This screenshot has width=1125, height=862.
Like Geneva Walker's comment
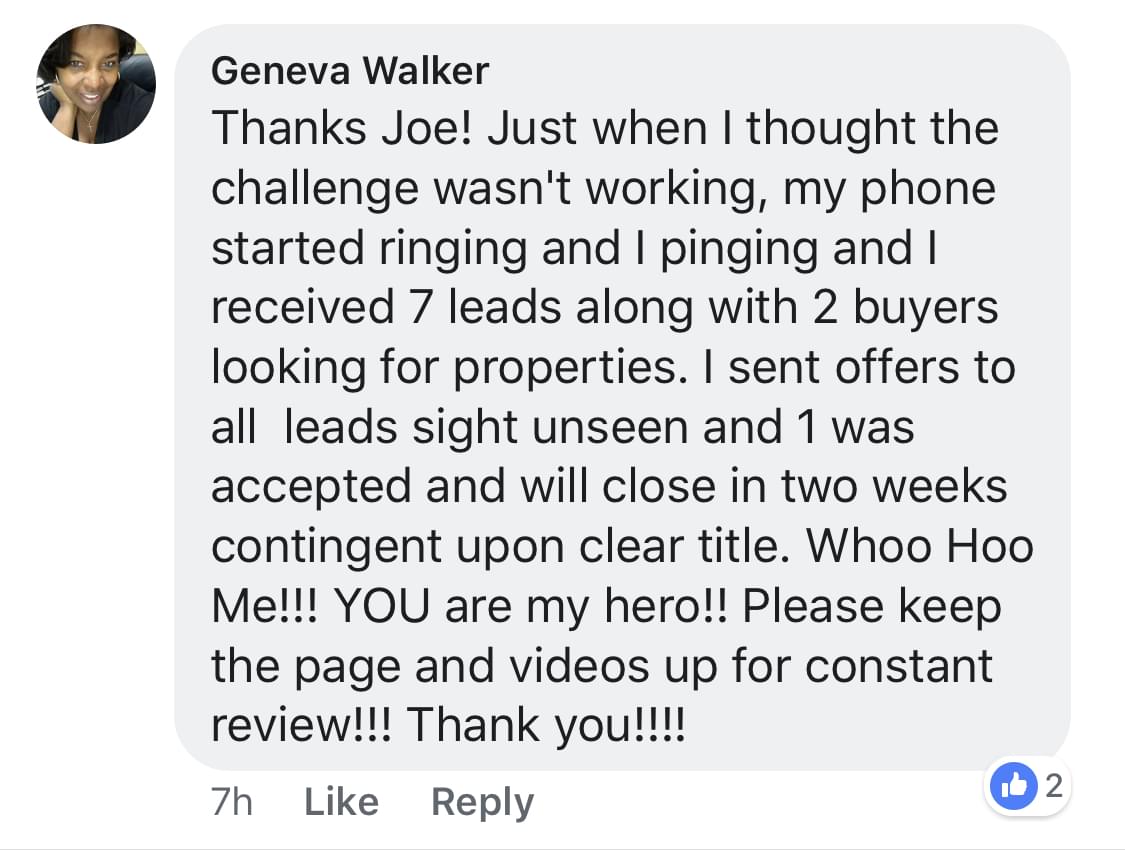[x=341, y=802]
